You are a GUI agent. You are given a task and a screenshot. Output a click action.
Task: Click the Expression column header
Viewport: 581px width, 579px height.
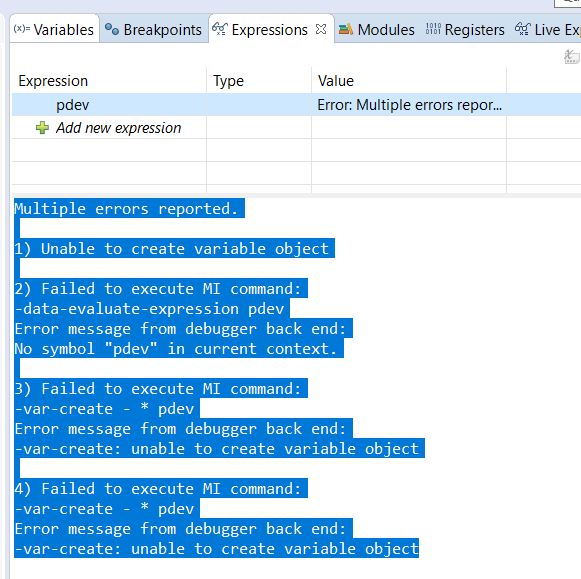(53, 81)
